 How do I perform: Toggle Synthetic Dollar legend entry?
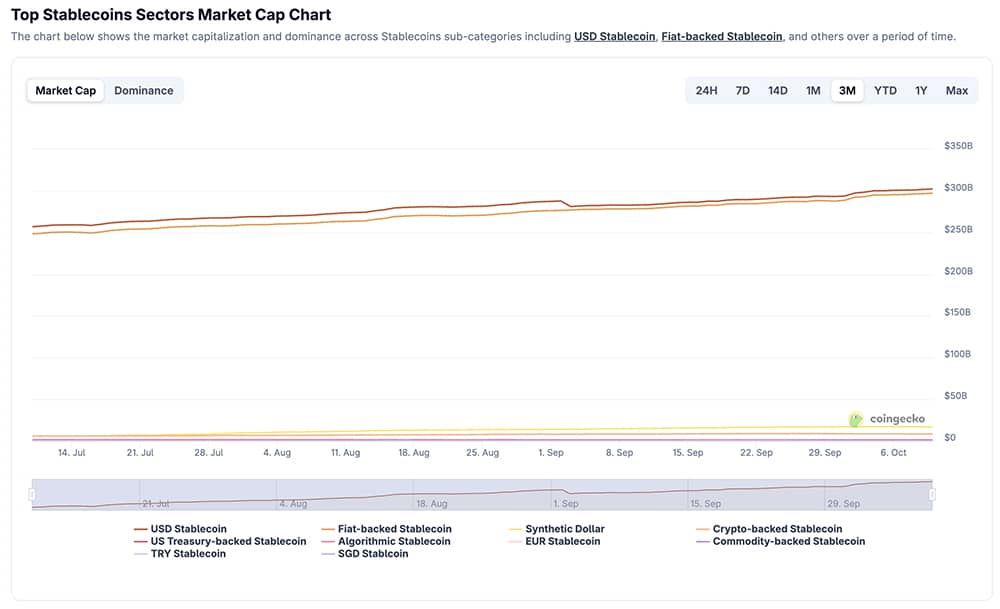point(565,529)
